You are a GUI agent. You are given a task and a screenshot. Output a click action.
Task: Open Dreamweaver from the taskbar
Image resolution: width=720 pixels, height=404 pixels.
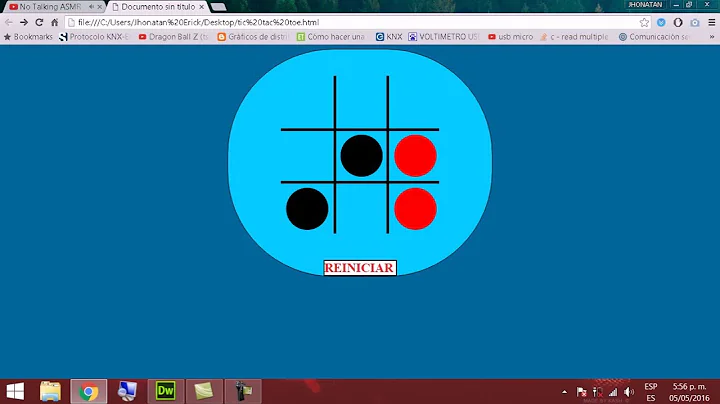click(x=165, y=392)
